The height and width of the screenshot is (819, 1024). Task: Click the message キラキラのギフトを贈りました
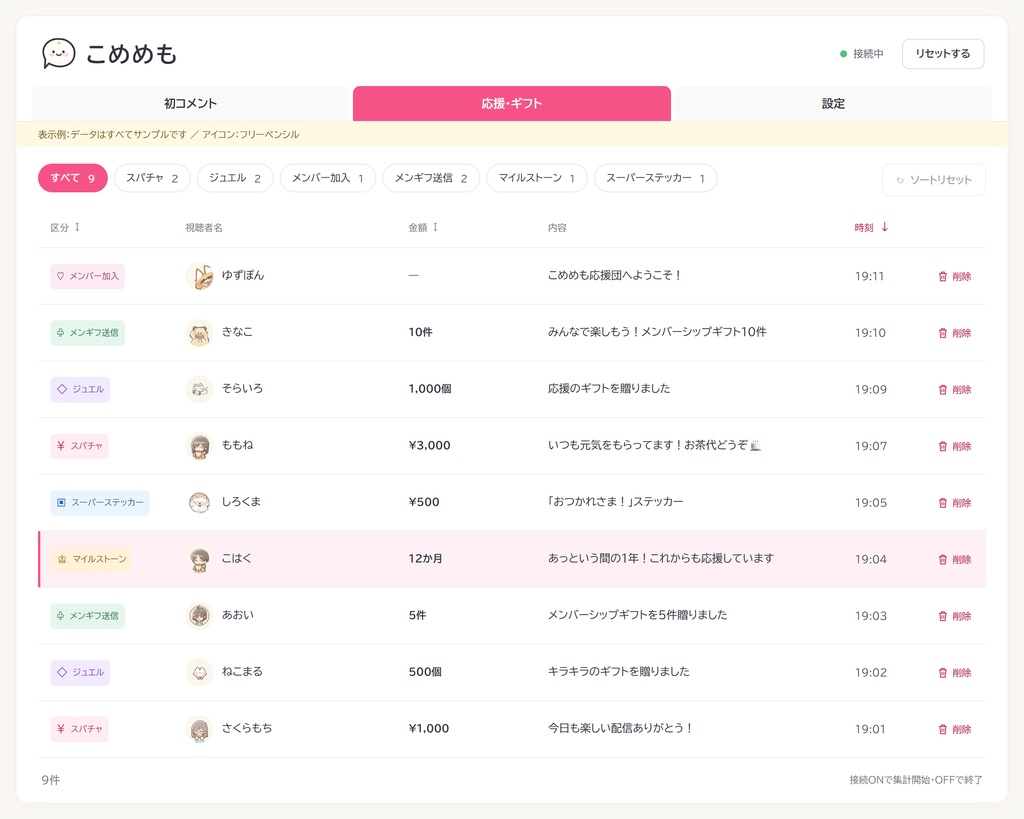point(618,671)
